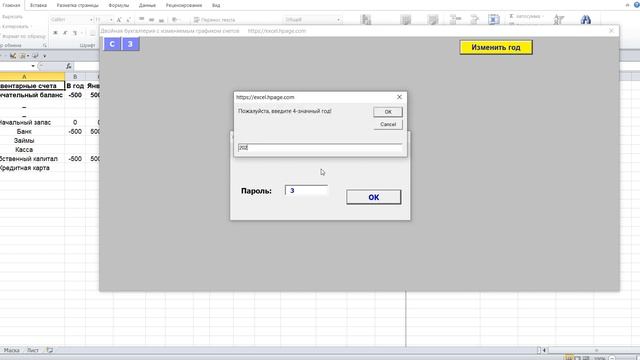Viewport: 640px width, 360px height.
Task: Select the Касса cell
Action: pos(32,150)
